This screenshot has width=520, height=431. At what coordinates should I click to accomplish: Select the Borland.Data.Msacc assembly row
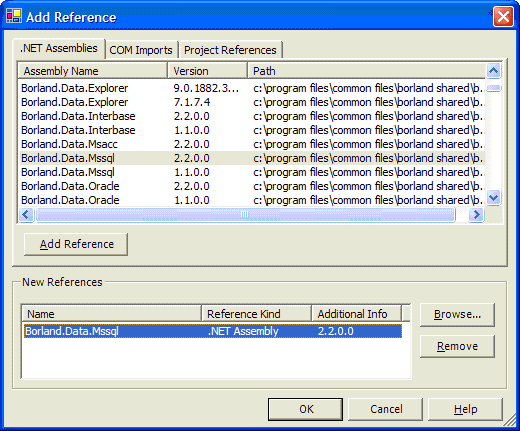[x=252, y=144]
